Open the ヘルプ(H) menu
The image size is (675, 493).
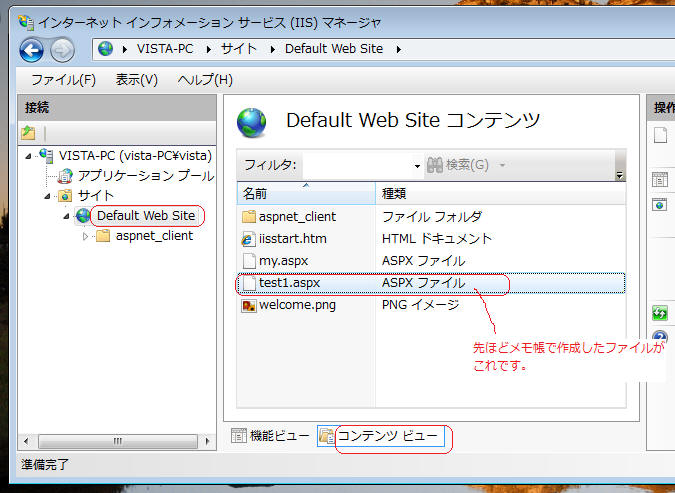click(x=205, y=80)
